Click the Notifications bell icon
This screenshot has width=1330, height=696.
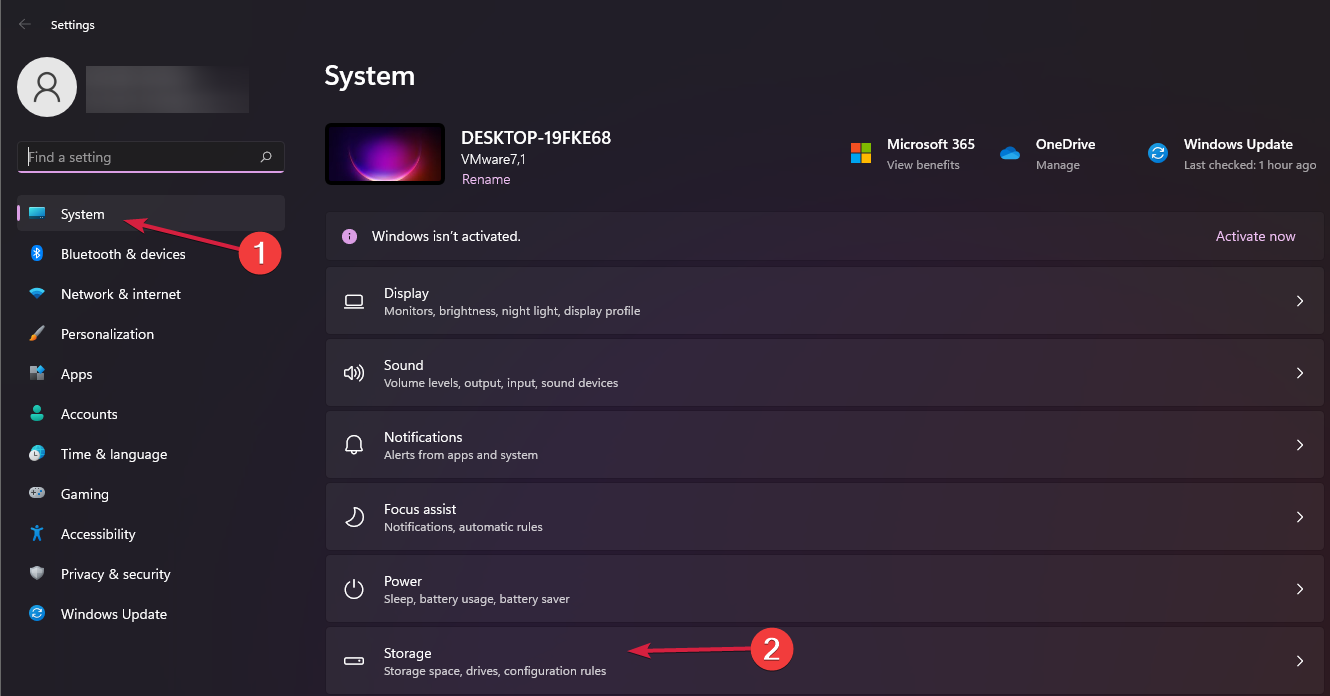[x=354, y=444]
